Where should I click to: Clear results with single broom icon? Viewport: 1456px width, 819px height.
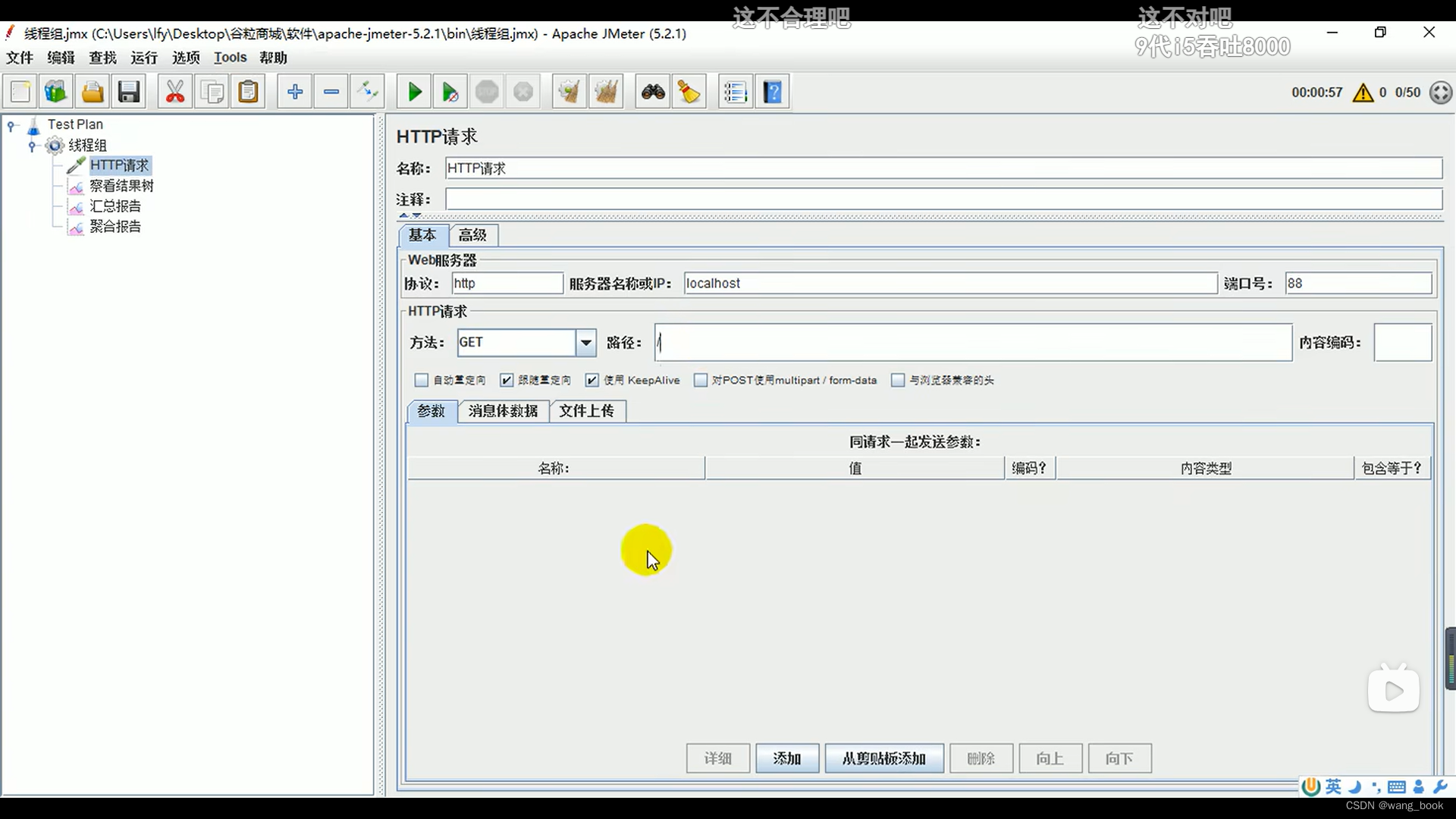point(570,92)
